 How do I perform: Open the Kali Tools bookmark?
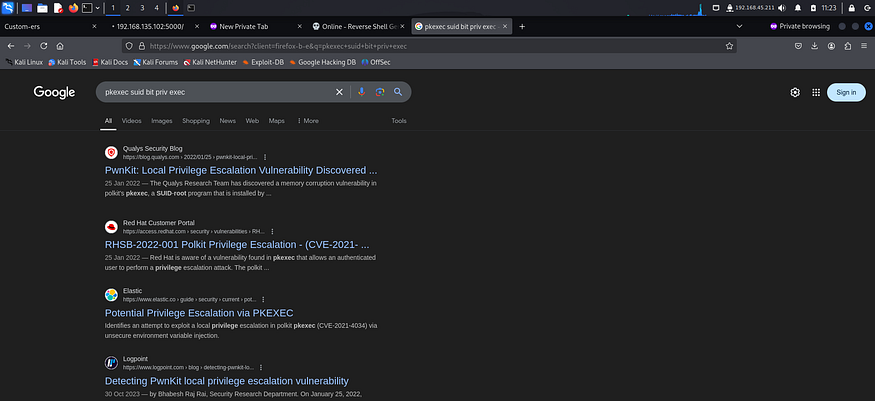tap(67, 62)
